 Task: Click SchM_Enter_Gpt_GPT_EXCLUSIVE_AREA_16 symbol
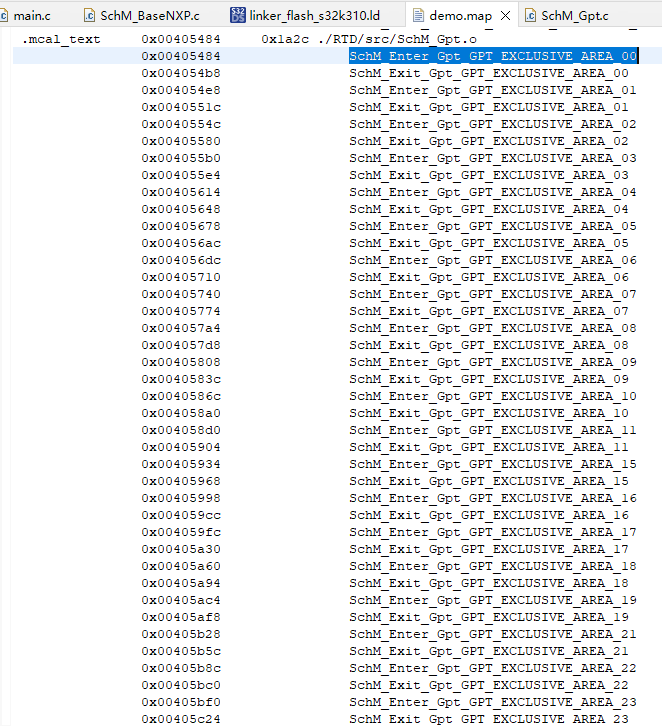click(493, 498)
